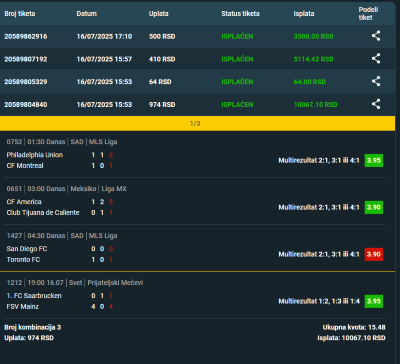Click the 500 RSD stake value
Screen dimensions: 400x364
pos(162,36)
